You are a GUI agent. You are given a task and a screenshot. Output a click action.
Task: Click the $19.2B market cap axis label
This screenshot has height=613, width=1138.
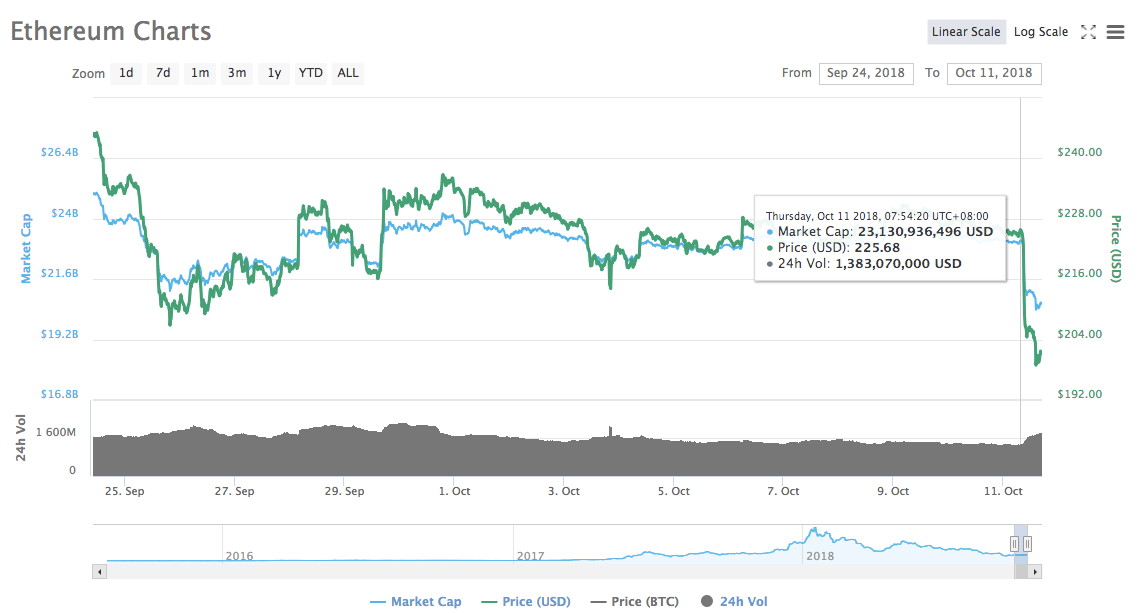click(x=60, y=334)
